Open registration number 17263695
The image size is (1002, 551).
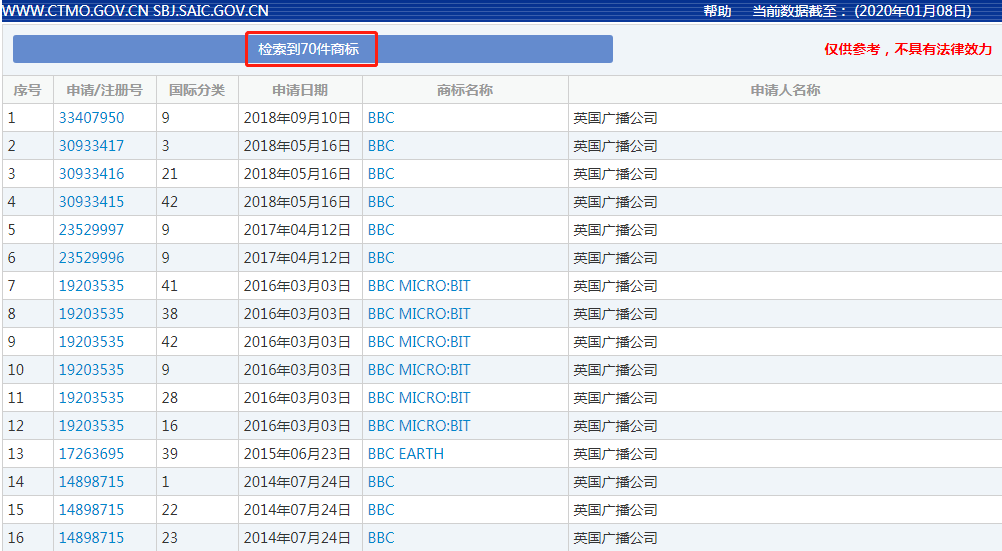91,454
